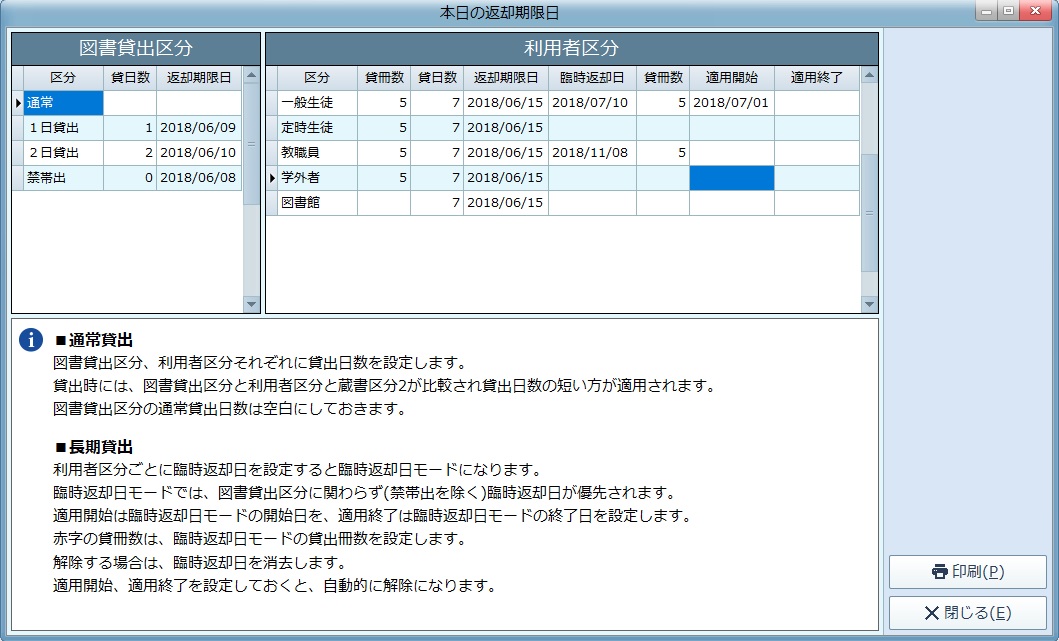Image resolution: width=1059 pixels, height=641 pixels.
Task: Click 貸冊数 value 5 for 教職員
Action: click(384, 153)
